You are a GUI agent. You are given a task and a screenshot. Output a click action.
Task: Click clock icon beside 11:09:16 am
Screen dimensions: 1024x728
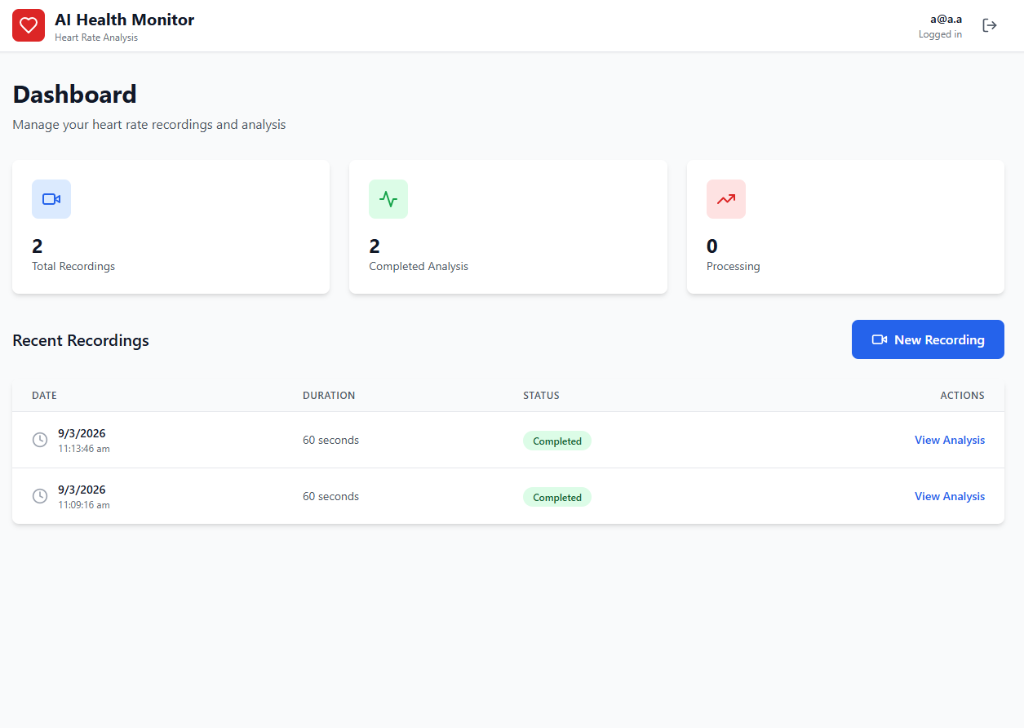(40, 496)
